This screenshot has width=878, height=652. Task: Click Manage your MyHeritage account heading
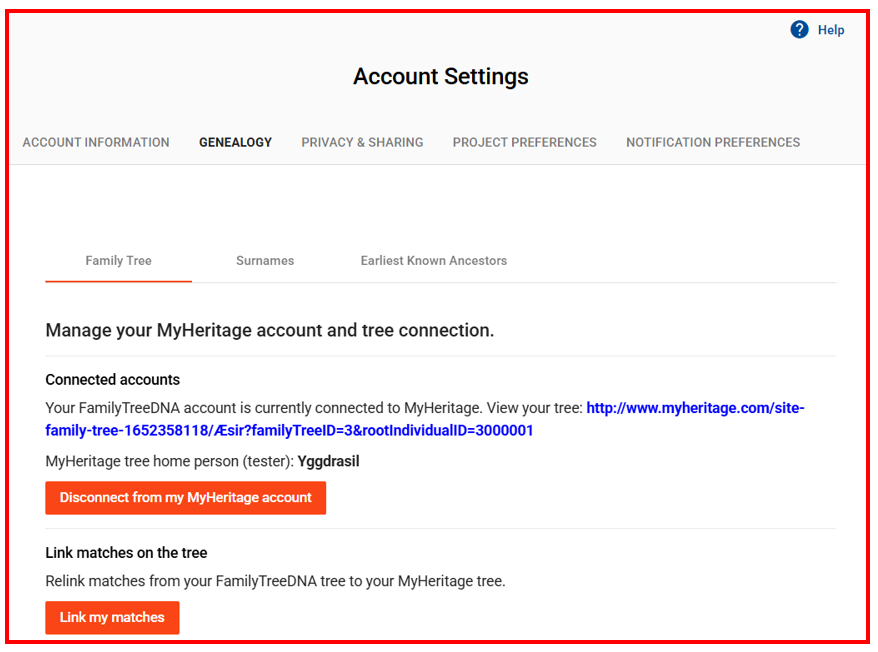269,330
